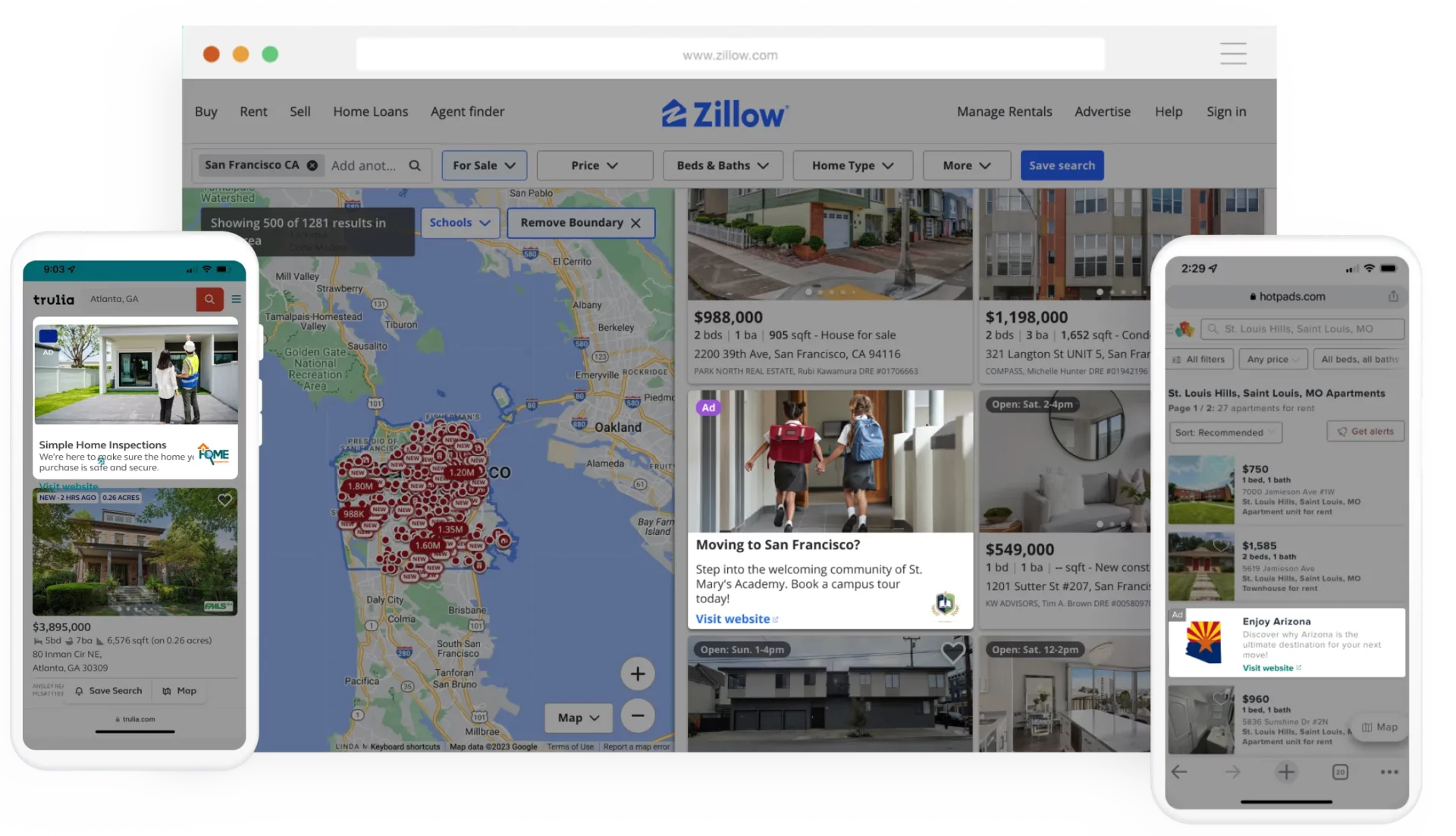The width and height of the screenshot is (1456, 836).
Task: Click the X on Remove Boundary button
Action: click(x=635, y=223)
